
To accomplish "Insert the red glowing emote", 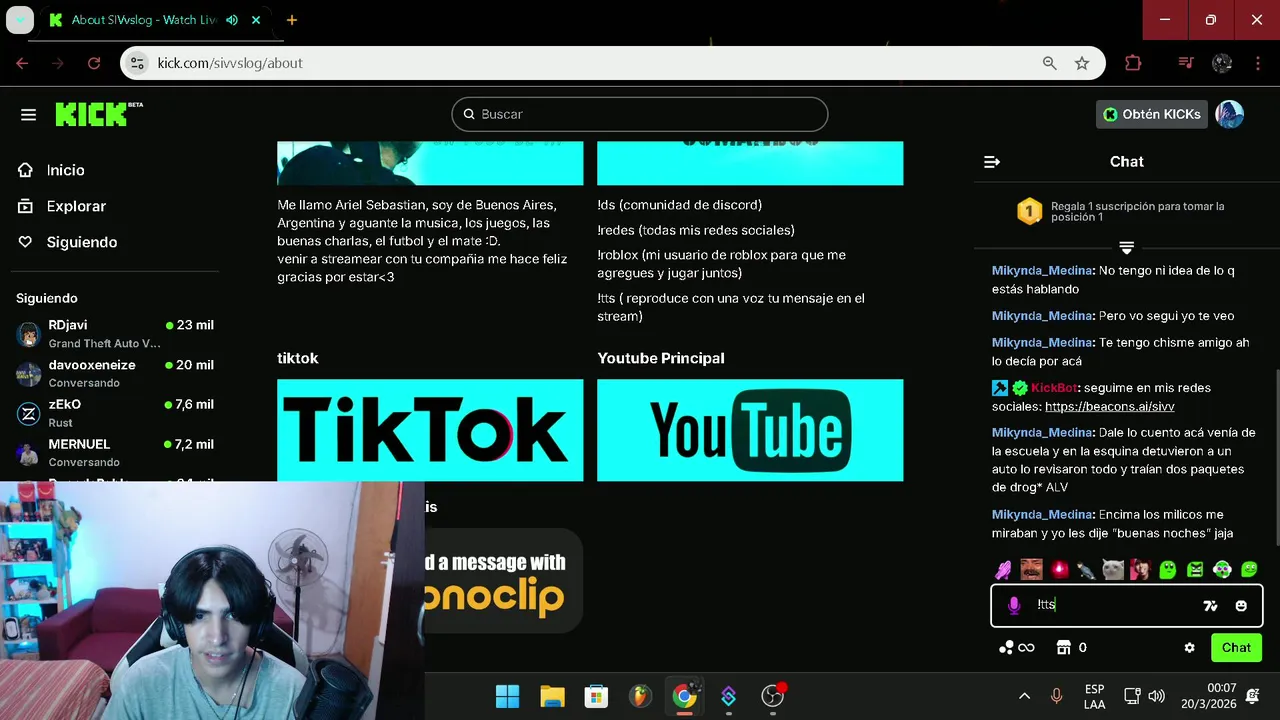I will tap(1059, 570).
